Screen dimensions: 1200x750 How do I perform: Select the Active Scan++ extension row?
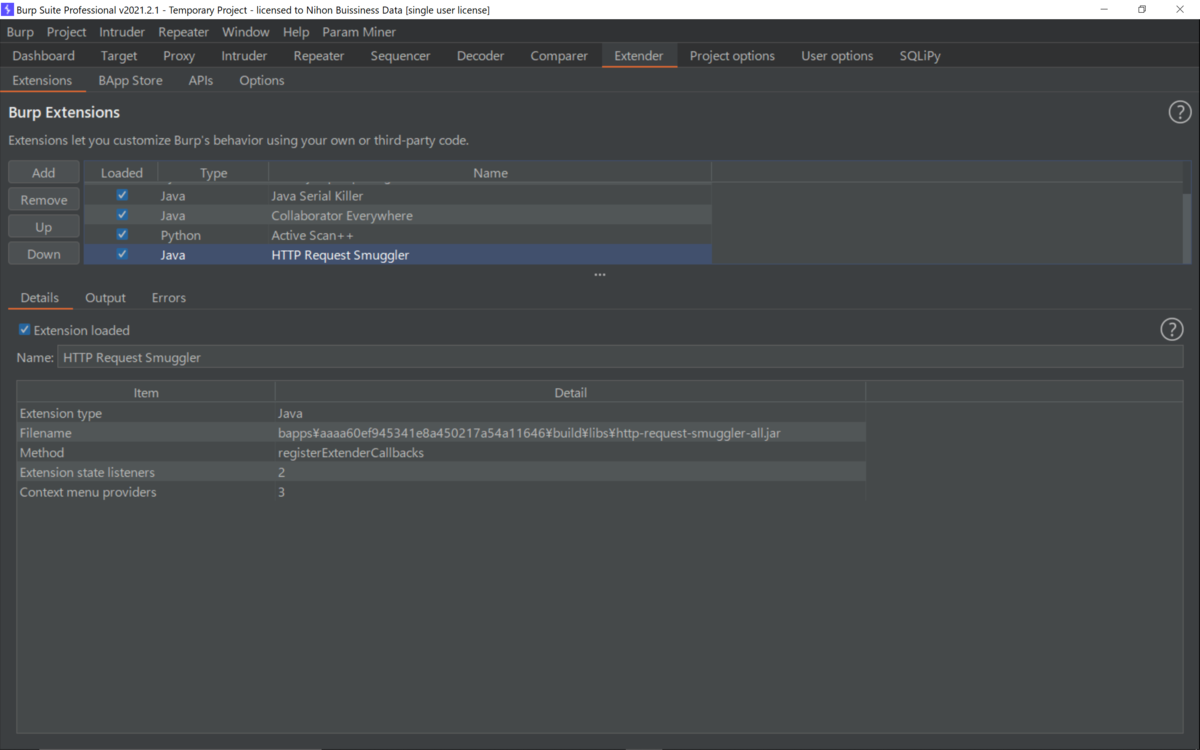(397, 235)
